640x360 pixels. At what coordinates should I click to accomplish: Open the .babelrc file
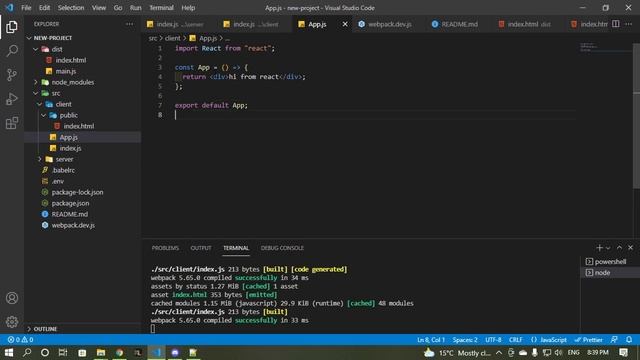[63, 170]
